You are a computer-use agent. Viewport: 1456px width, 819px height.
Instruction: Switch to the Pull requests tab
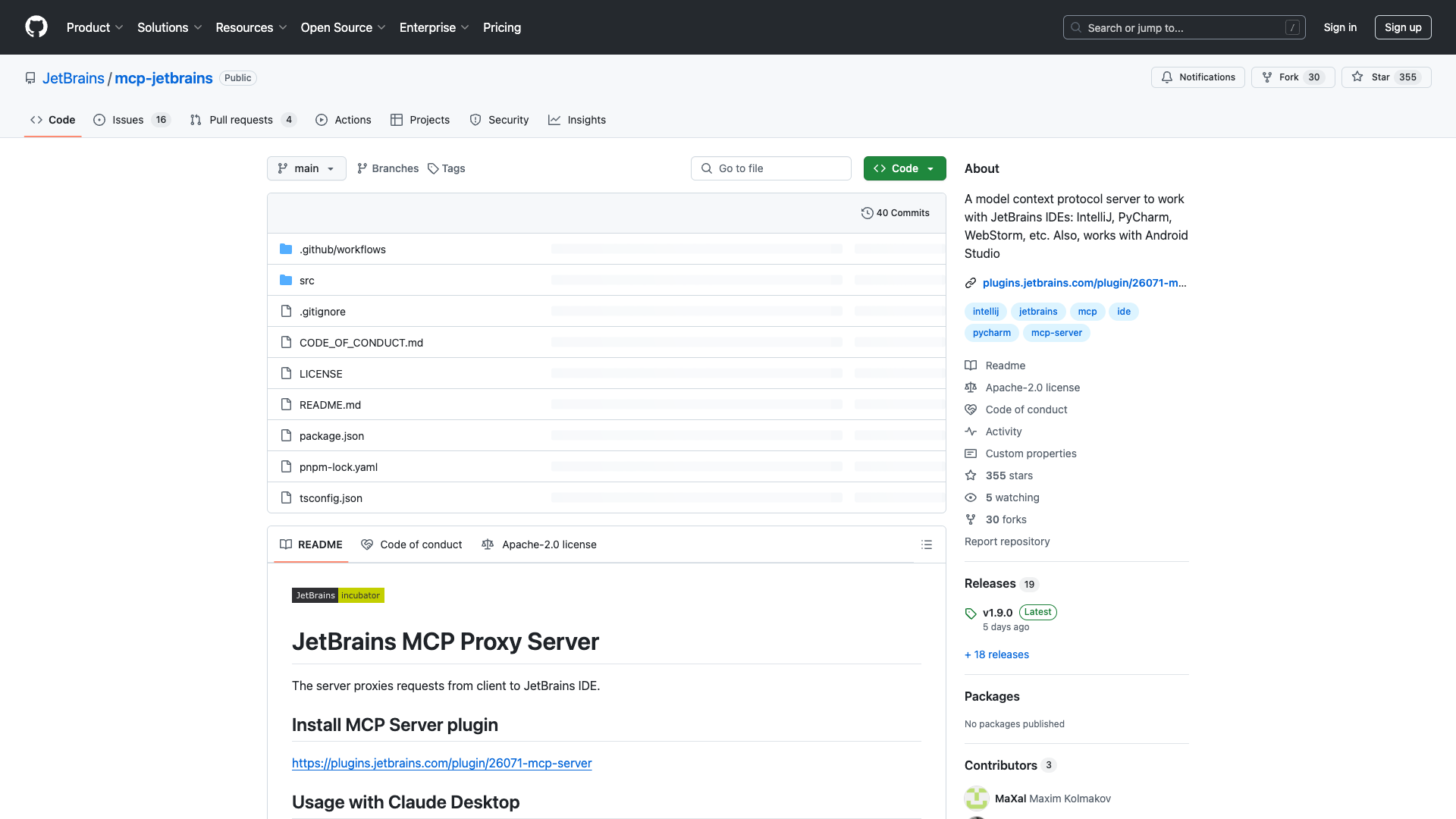pos(241,120)
